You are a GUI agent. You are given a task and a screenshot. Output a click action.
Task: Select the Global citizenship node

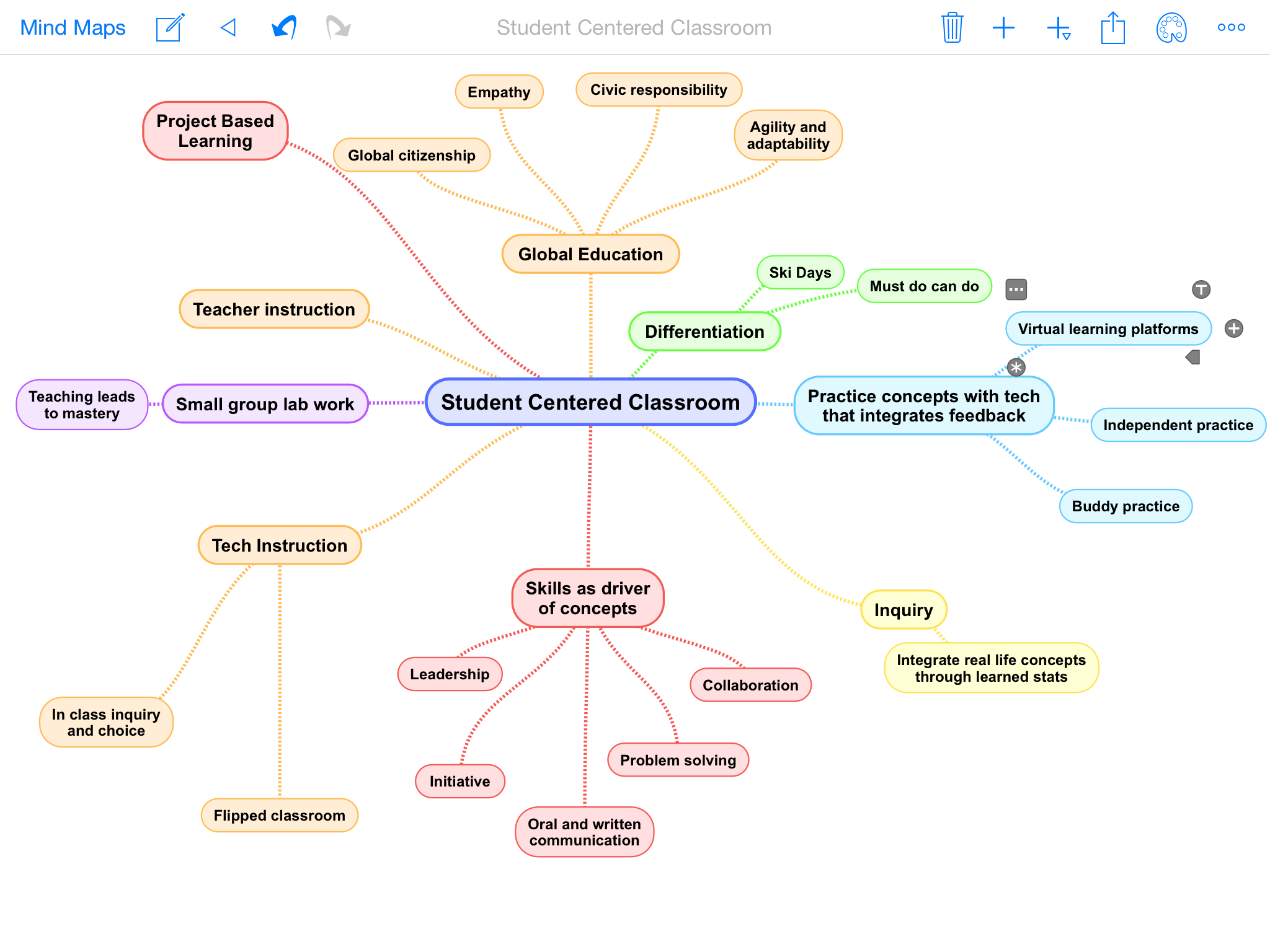coord(412,156)
